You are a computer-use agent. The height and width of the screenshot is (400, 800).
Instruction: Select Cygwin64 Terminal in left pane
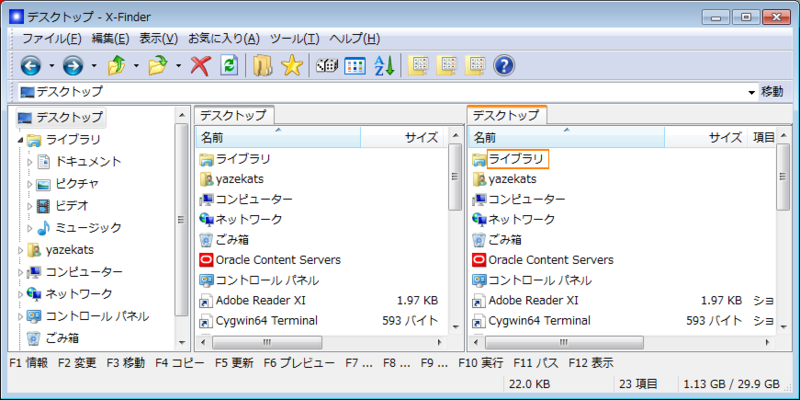[259, 321]
